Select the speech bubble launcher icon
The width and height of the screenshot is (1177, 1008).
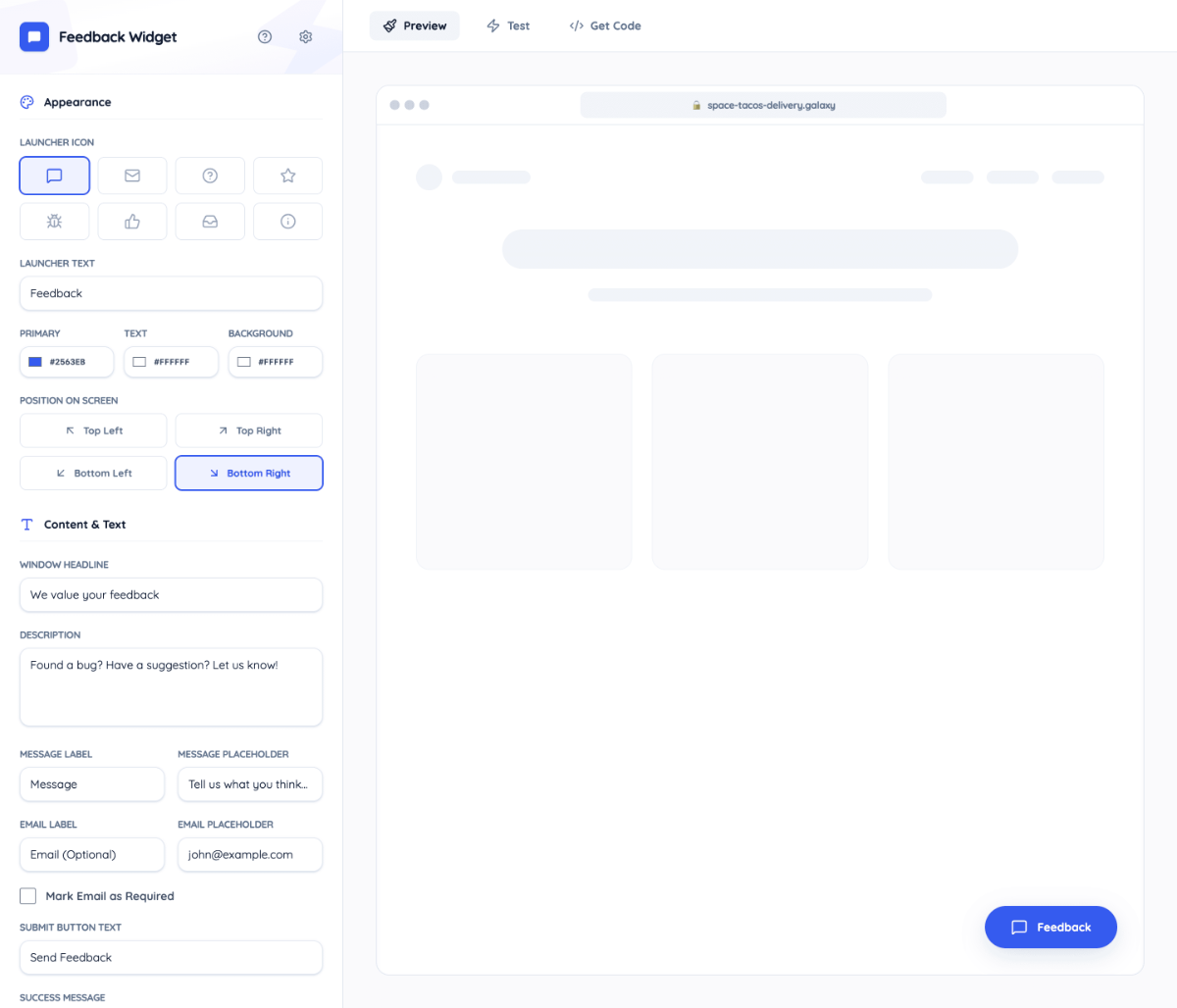pyautogui.click(x=54, y=176)
